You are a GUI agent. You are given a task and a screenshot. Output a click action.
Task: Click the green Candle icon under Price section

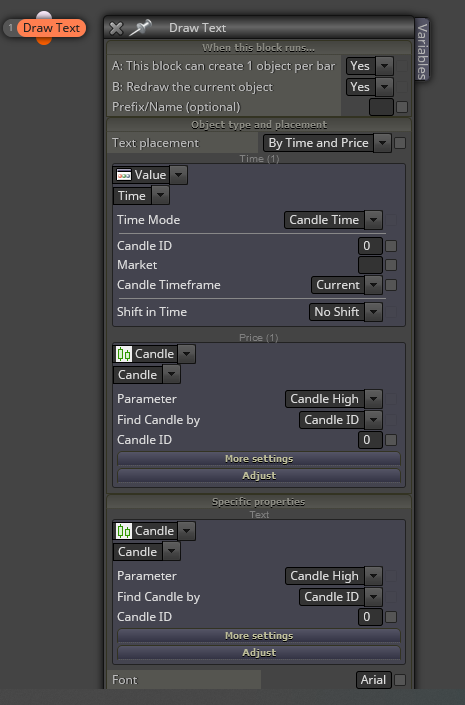[x=124, y=354]
